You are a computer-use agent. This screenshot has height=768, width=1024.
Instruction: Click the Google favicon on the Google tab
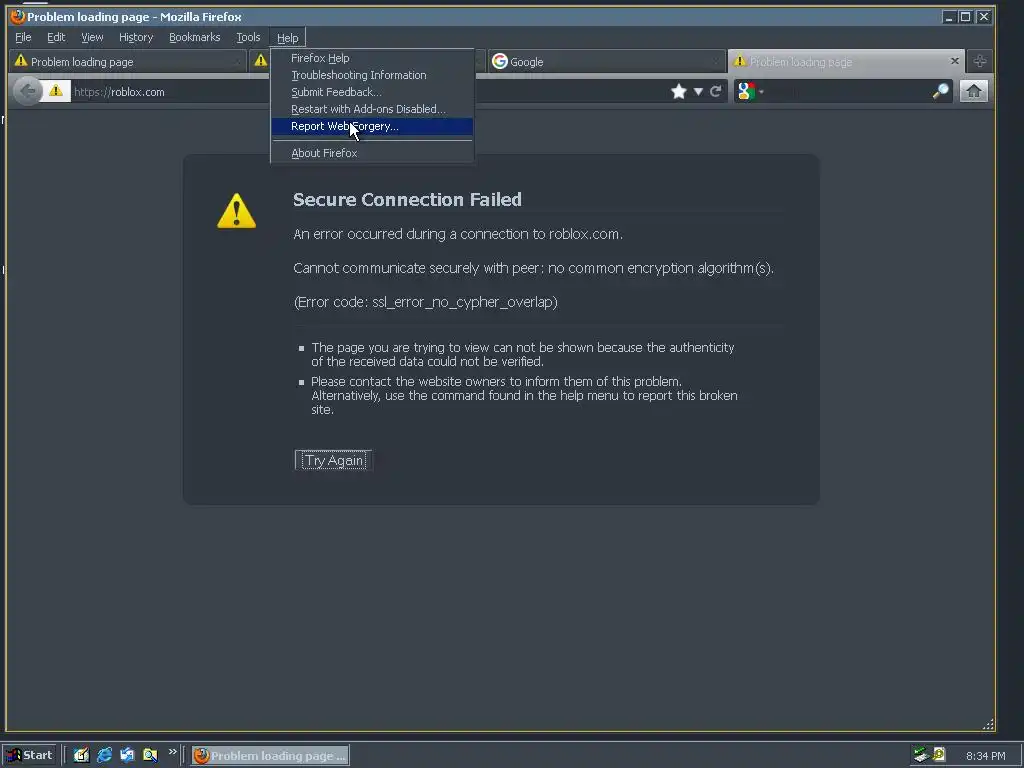click(x=500, y=61)
